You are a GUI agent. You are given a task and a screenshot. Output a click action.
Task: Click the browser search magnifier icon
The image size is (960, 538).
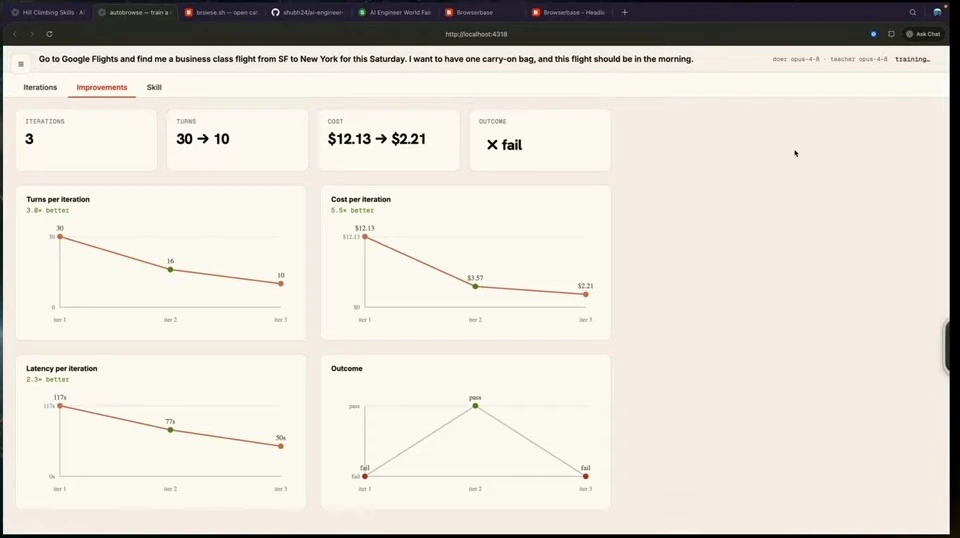click(912, 12)
